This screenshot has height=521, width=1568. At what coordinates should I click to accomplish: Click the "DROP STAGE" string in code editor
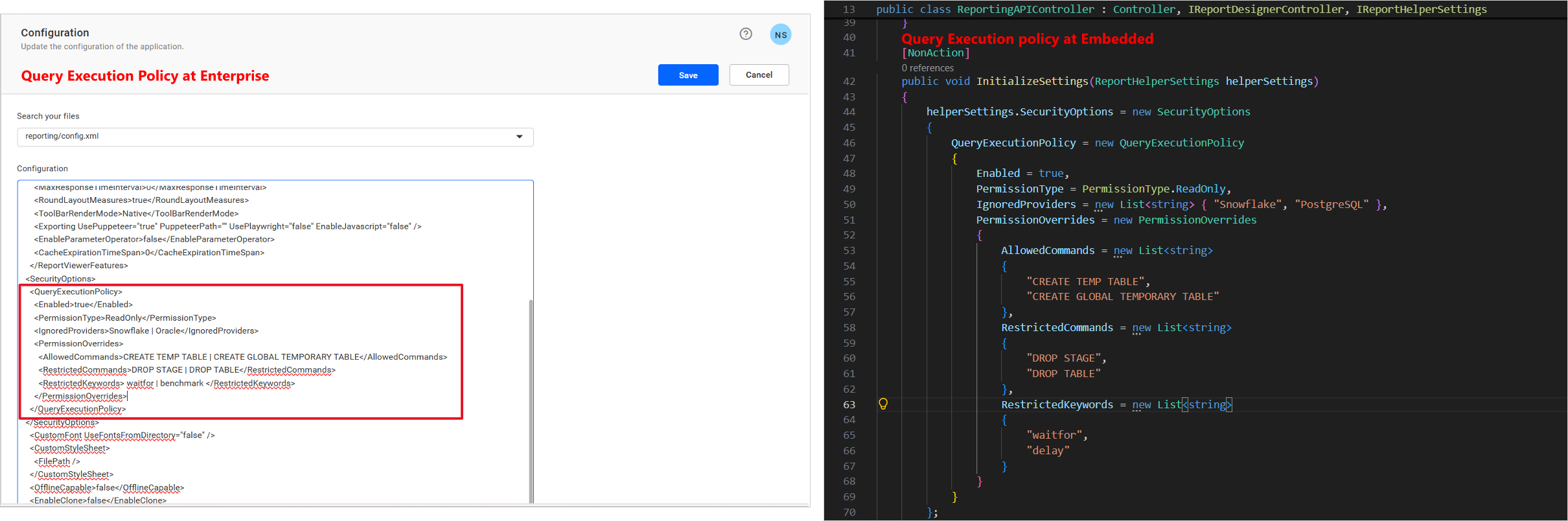[x=1063, y=358]
